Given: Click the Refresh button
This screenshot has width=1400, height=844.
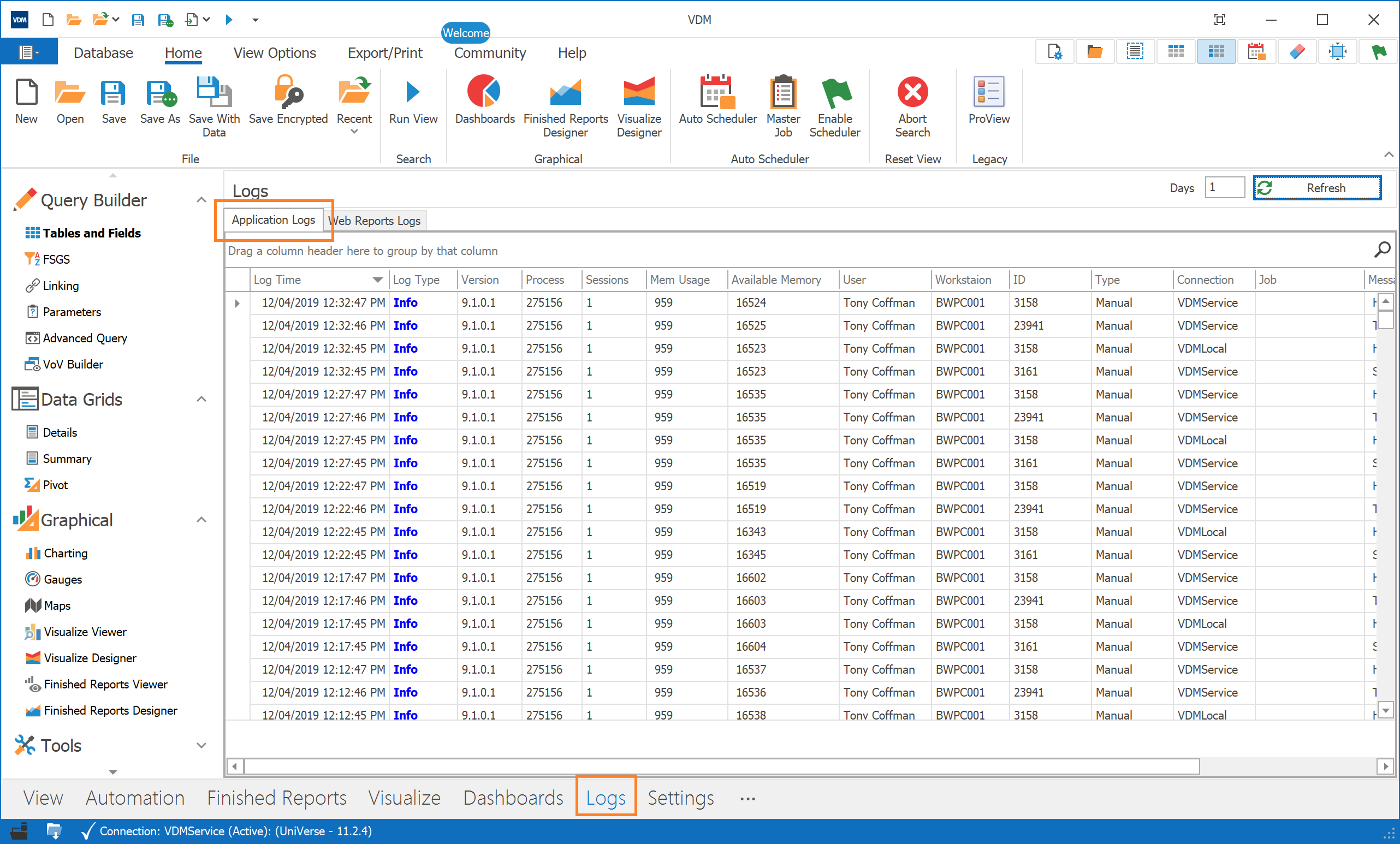Looking at the screenshot, I should click(1317, 188).
